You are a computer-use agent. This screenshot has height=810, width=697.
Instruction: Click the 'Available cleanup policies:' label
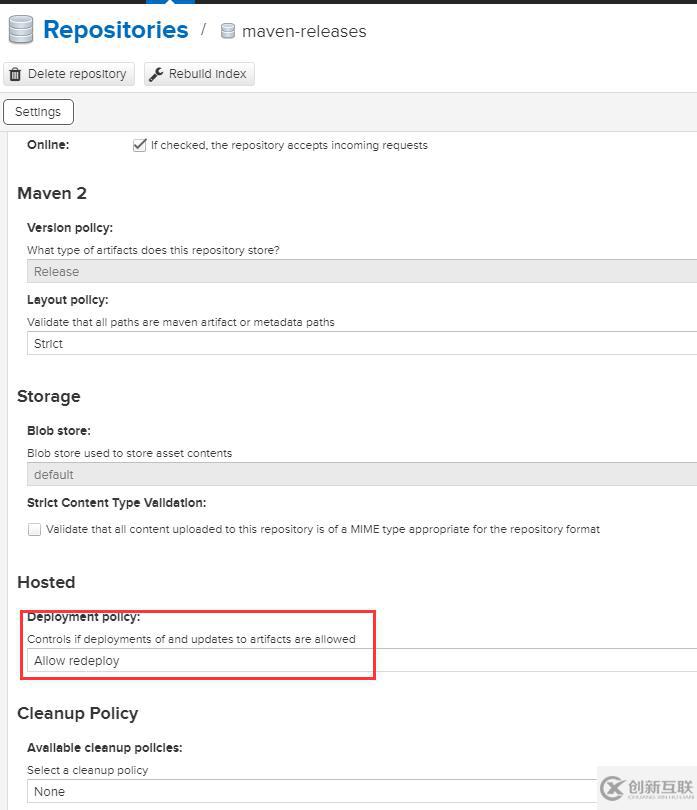pos(105,748)
